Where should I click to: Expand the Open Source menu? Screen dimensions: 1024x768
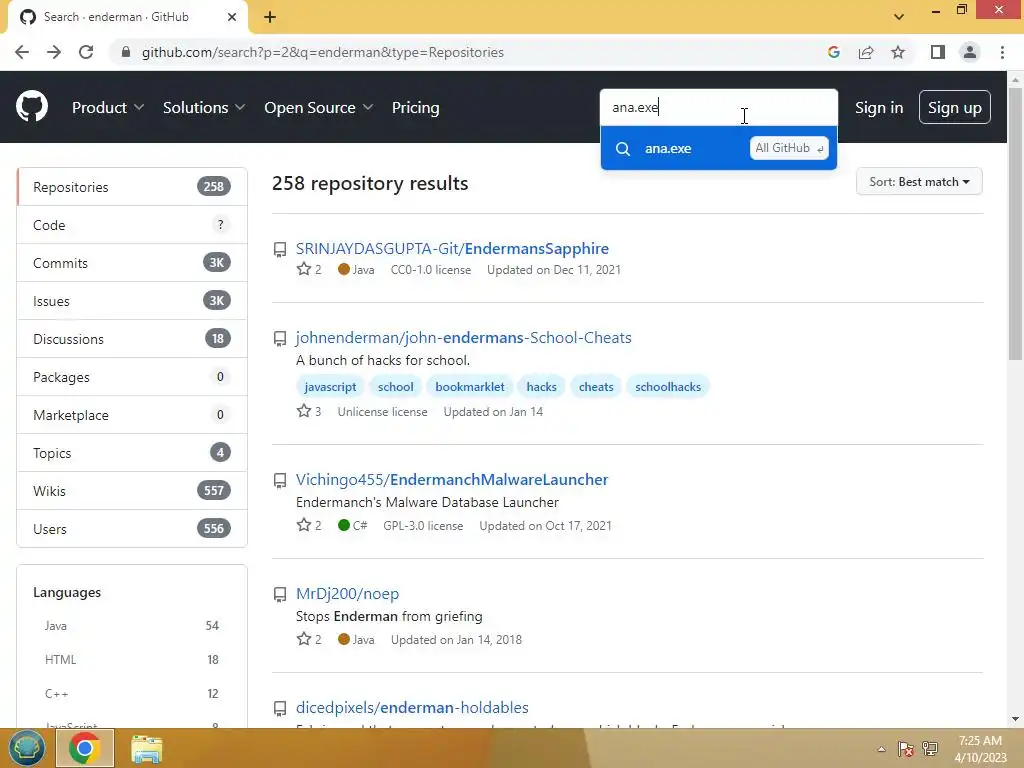coord(319,108)
